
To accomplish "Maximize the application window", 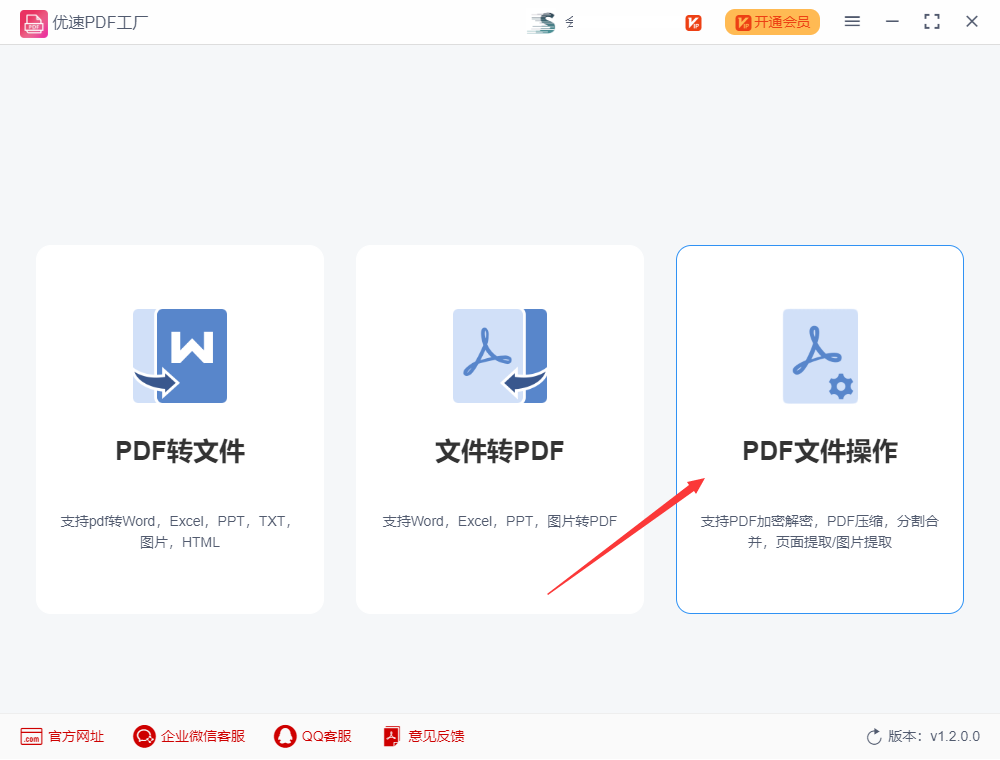I will pos(932,22).
